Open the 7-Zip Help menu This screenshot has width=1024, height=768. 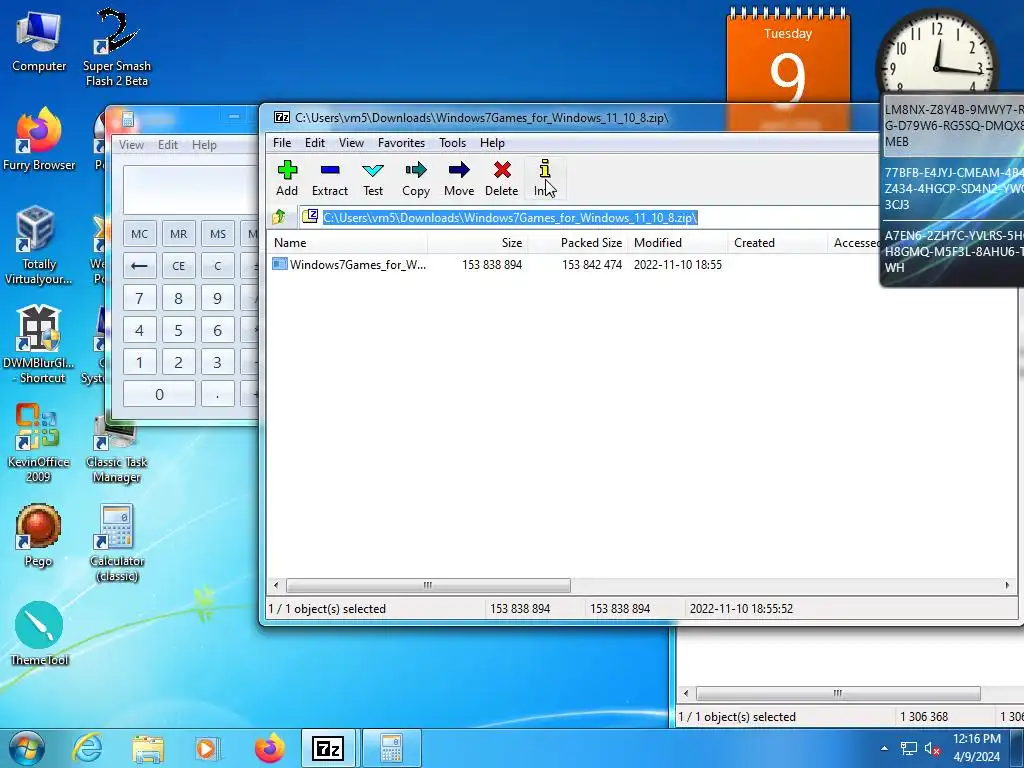(x=492, y=142)
